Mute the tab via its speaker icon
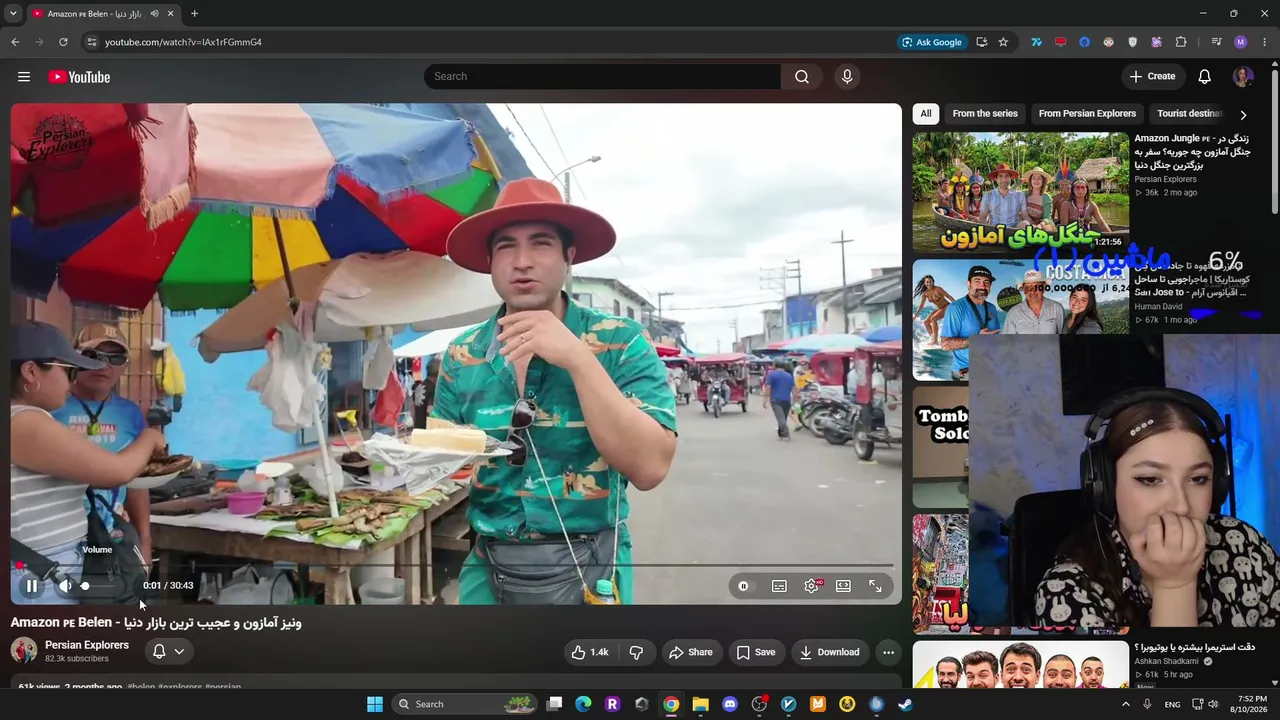 point(155,14)
